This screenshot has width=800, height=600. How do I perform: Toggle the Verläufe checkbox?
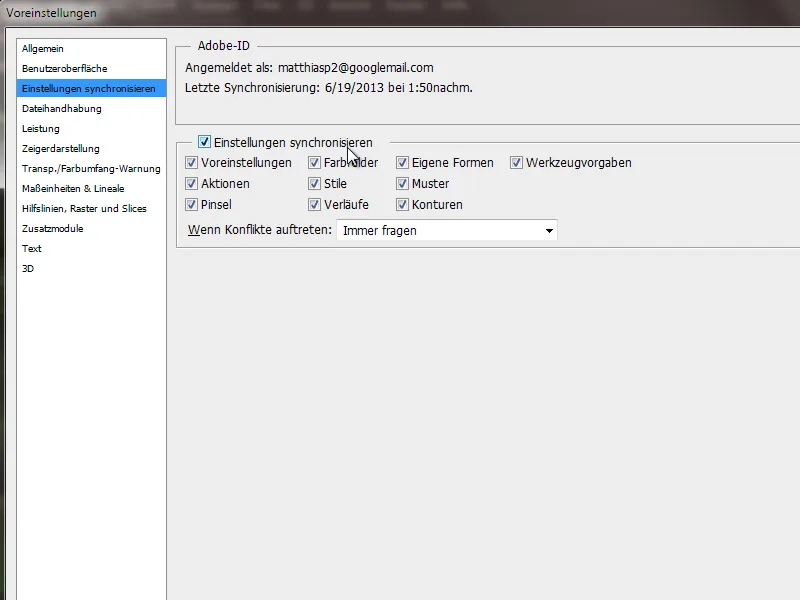coord(314,205)
